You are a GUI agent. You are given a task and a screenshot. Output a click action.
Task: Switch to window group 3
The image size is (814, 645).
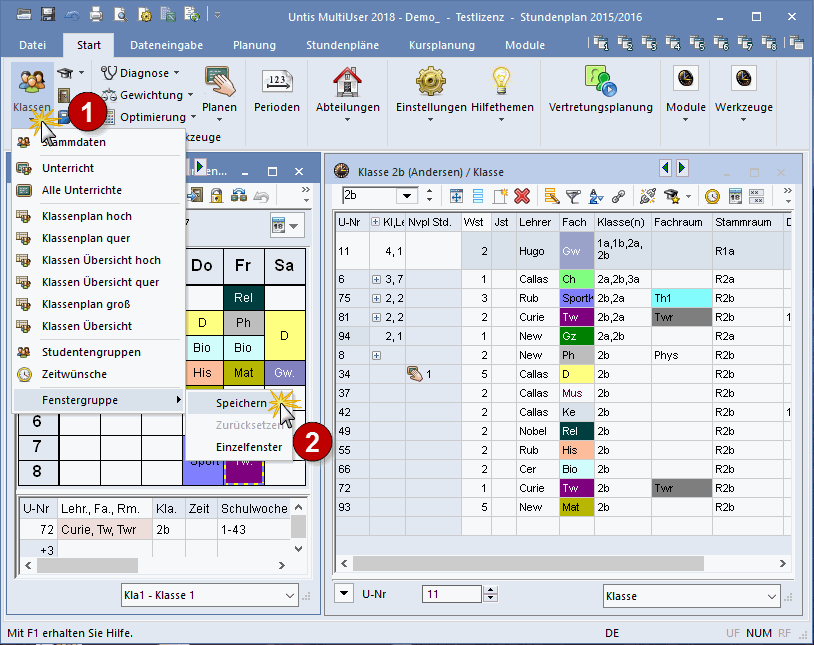coord(649,43)
